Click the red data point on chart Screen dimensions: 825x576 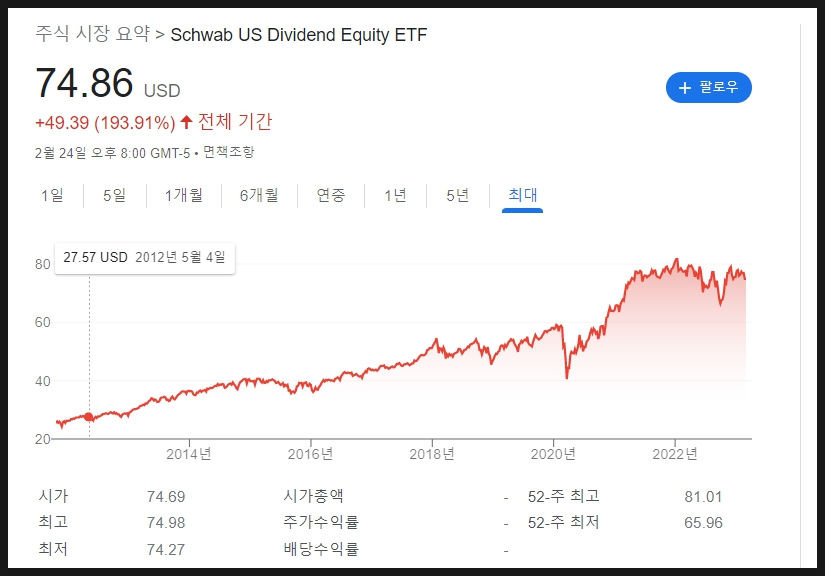[x=89, y=417]
